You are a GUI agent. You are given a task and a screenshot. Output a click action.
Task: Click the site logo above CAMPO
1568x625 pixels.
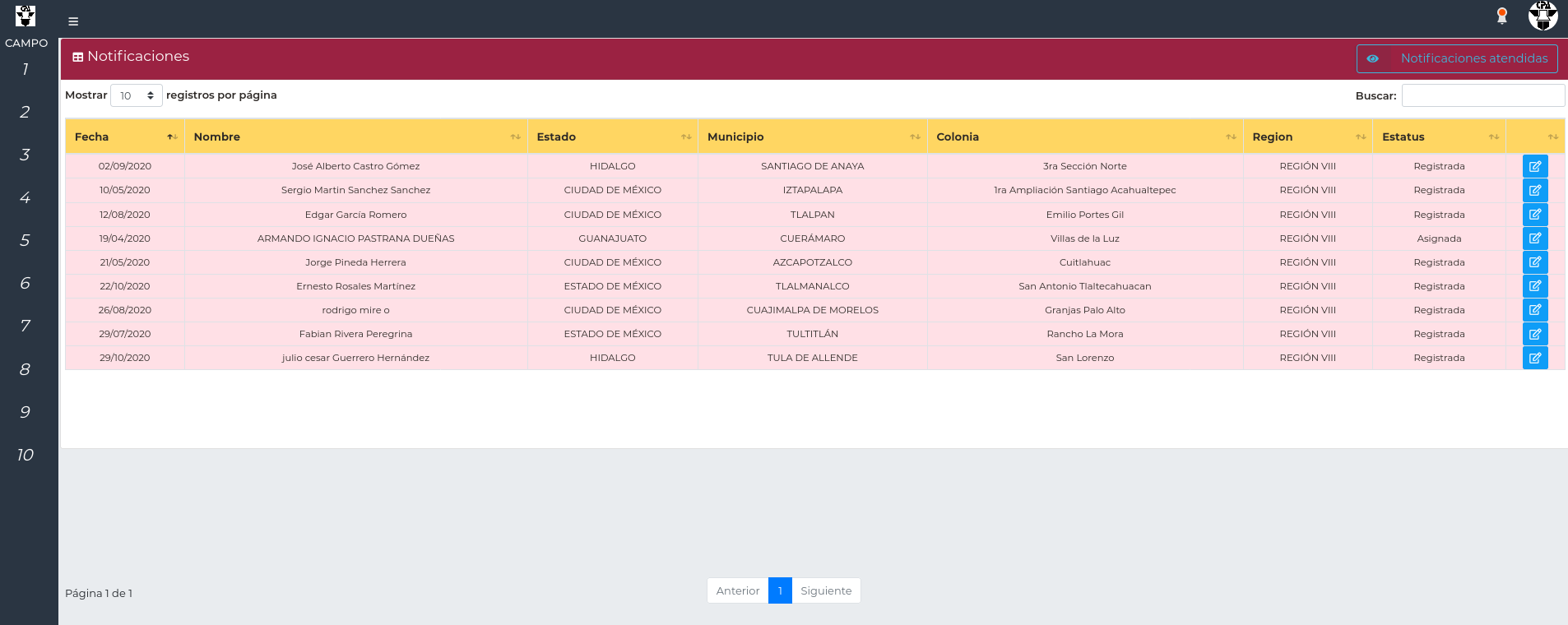coord(26,16)
